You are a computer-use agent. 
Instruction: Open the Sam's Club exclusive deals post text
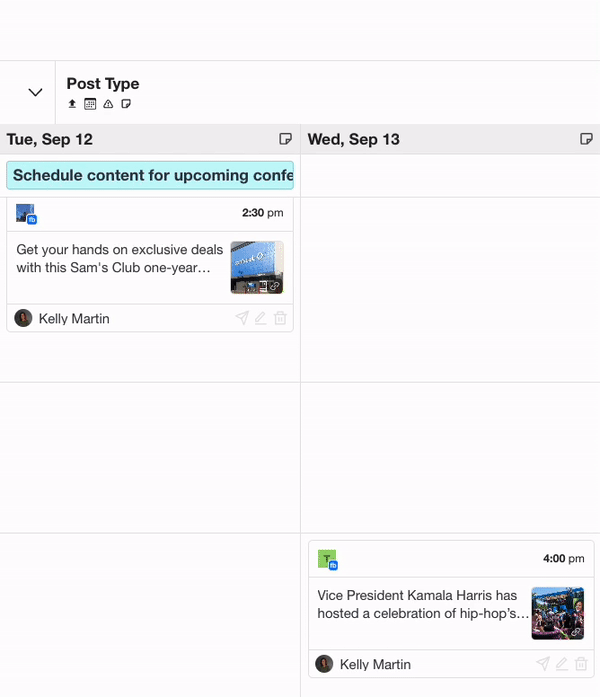point(120,259)
